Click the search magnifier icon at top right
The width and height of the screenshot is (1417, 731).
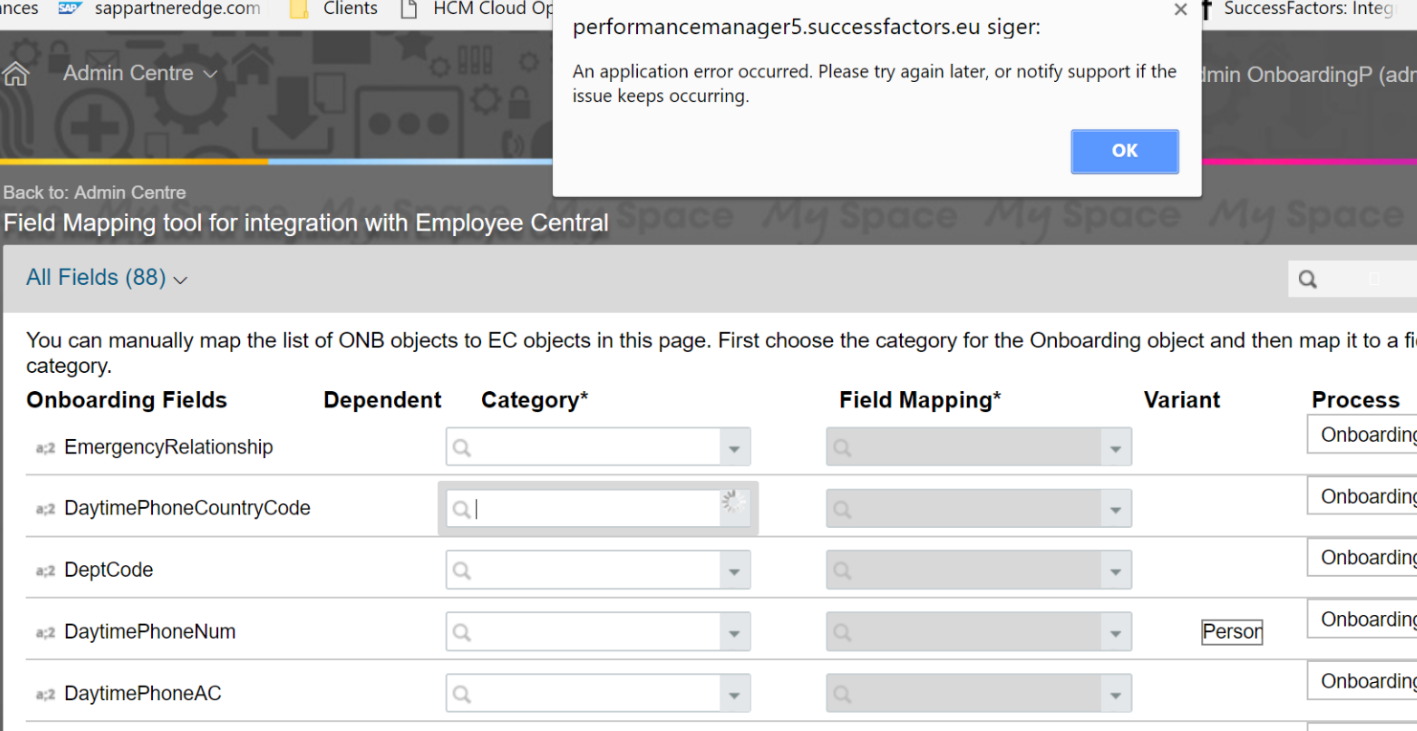(x=1307, y=280)
